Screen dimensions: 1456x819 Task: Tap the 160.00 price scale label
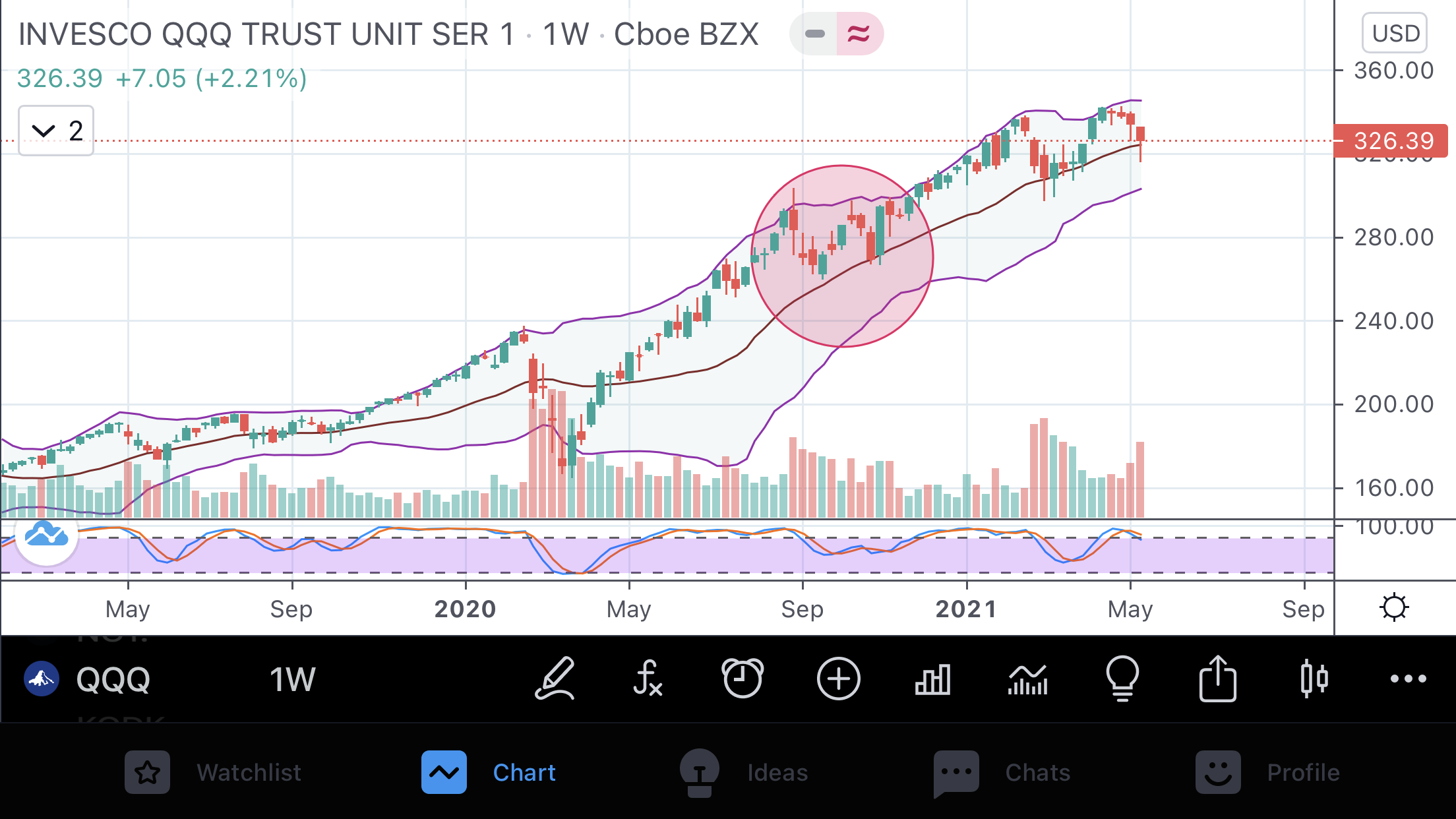(1394, 488)
